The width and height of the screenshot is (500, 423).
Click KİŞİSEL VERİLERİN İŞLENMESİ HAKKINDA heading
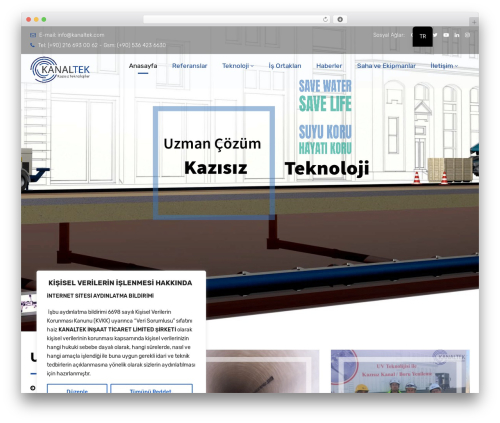120,283
